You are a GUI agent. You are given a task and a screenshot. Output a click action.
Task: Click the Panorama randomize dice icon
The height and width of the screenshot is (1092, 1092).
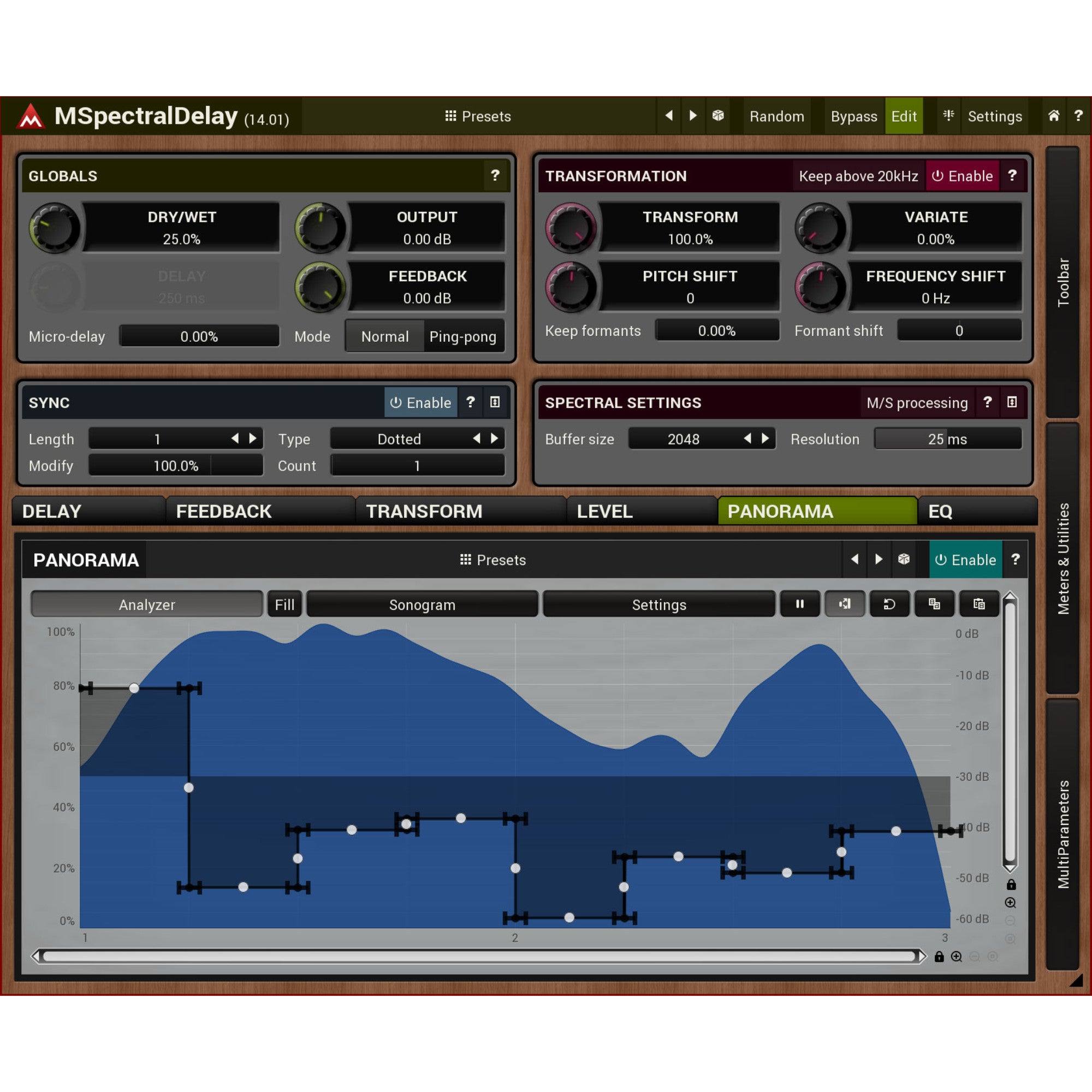point(904,560)
